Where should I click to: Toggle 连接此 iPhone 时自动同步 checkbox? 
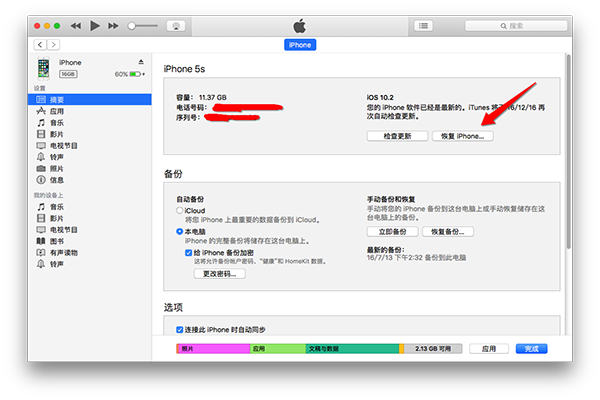pos(179,330)
